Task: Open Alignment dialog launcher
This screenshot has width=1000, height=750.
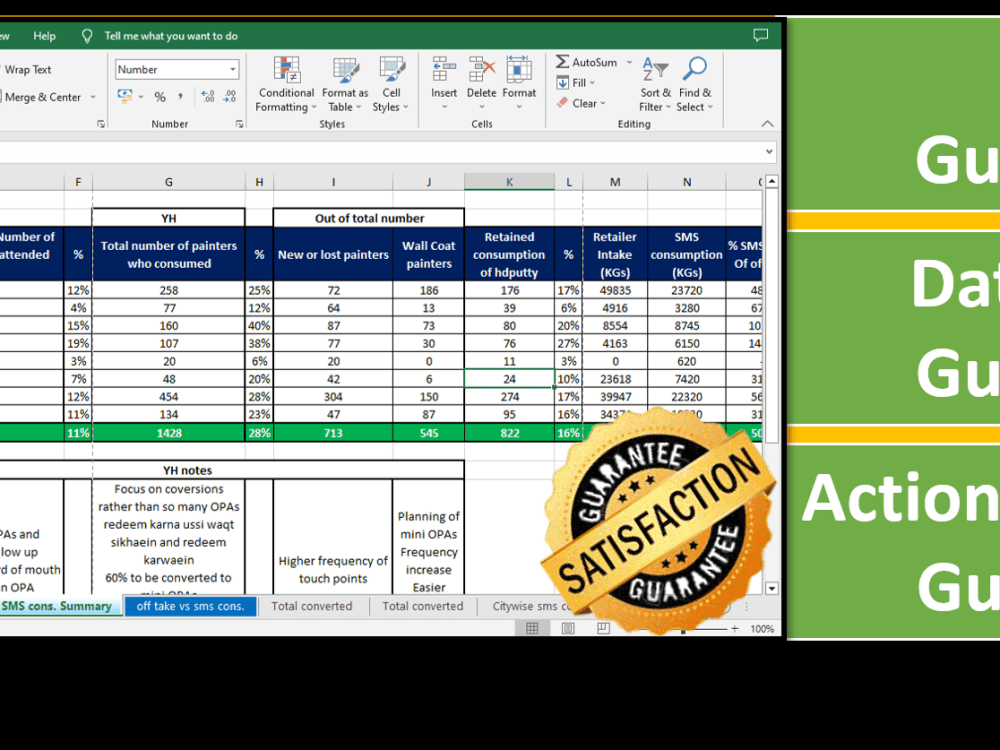Action: click(101, 124)
